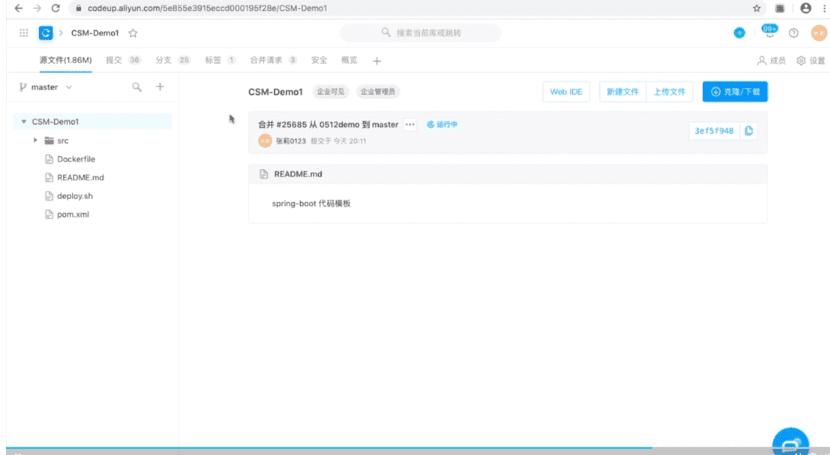
Task: Switch to the 标签 tags tab
Action: tap(220, 60)
